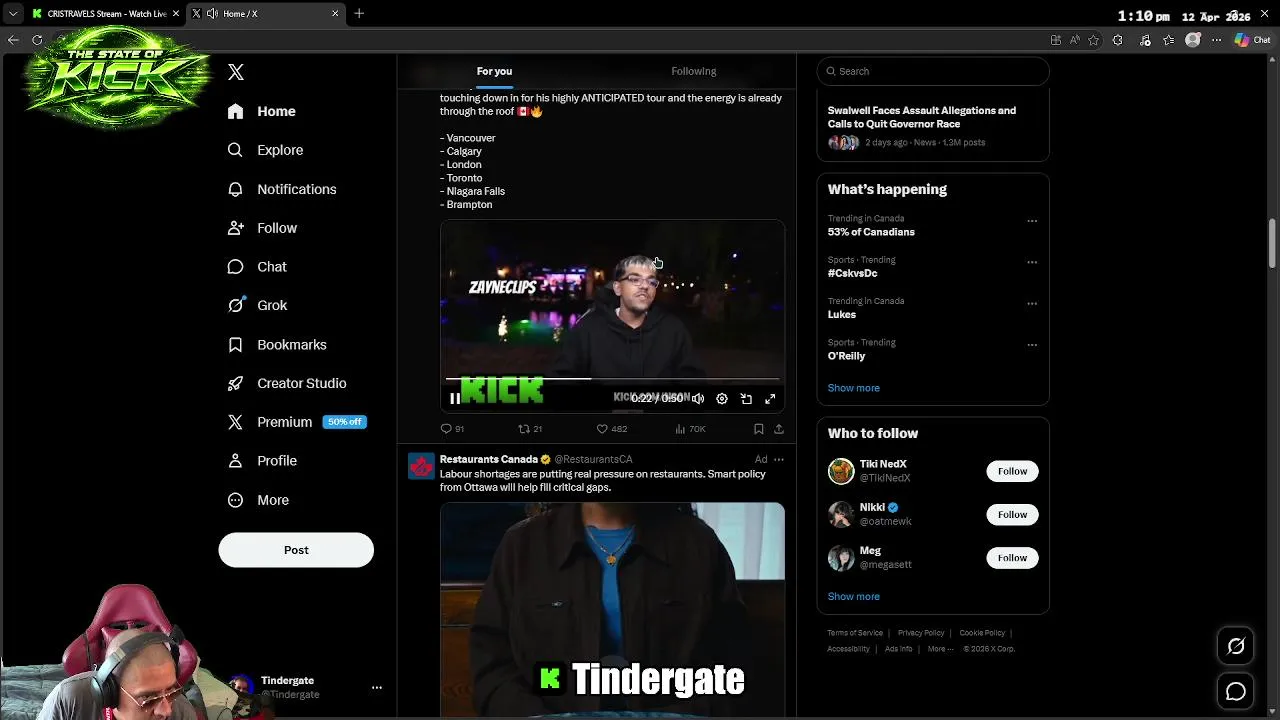Open more options on Restaurants Canada ad
The width and height of the screenshot is (1280, 720).
779,460
